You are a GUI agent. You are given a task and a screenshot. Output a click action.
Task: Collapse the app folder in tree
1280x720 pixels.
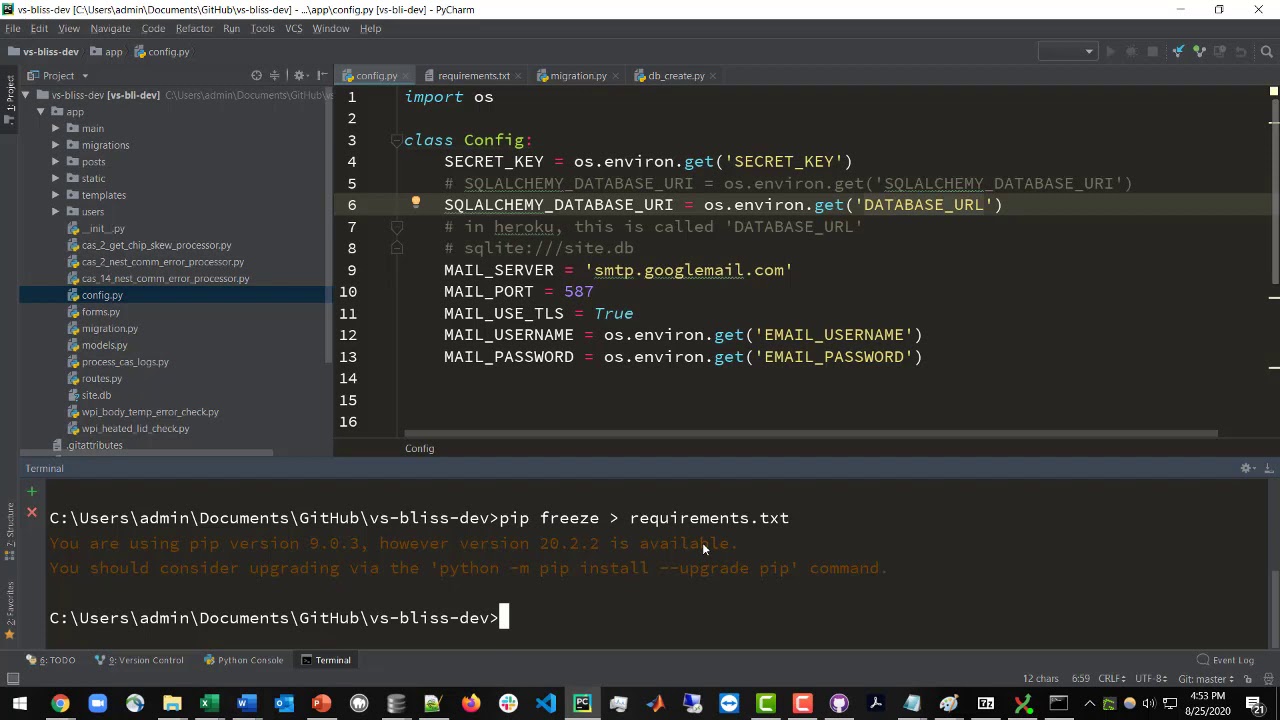pyautogui.click(x=41, y=112)
